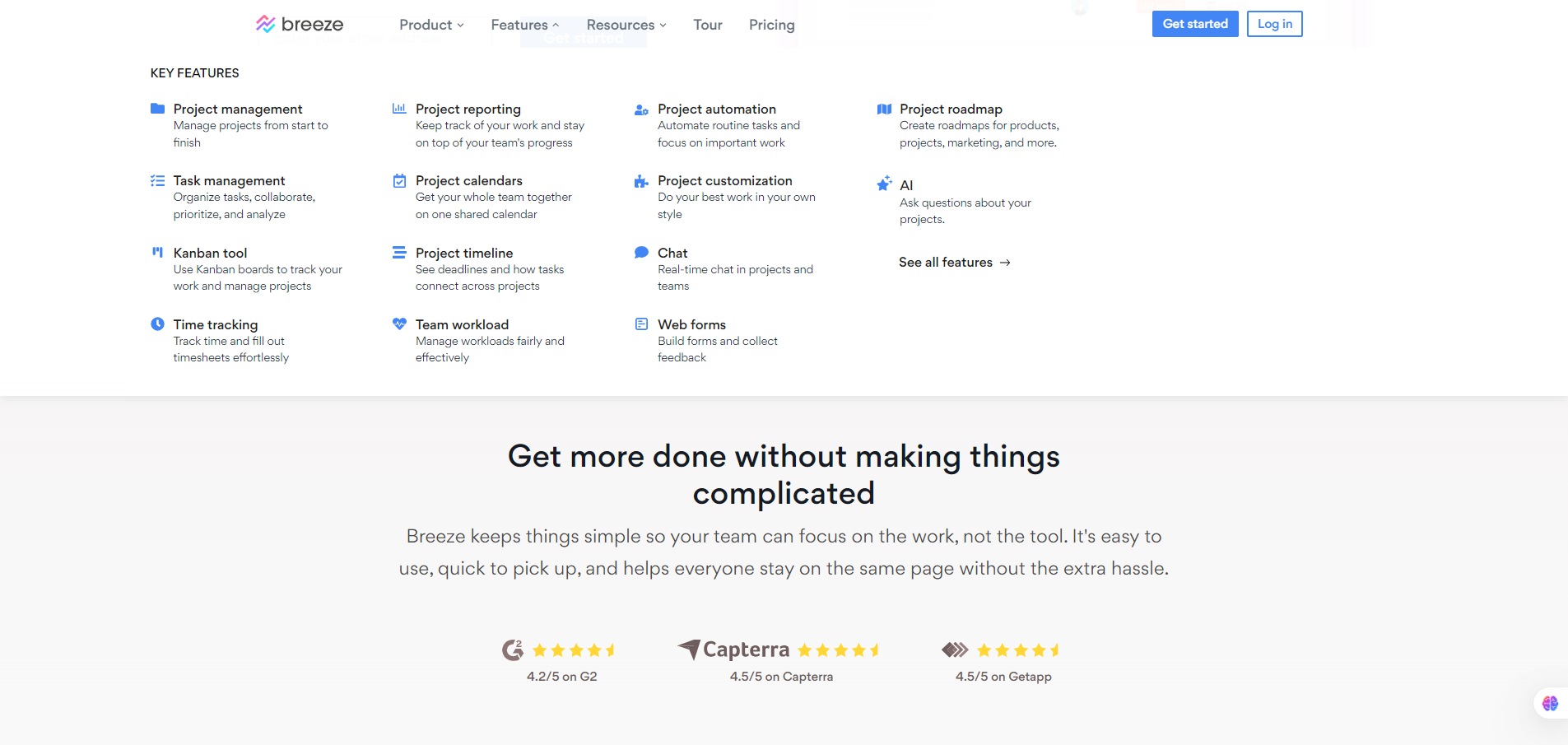This screenshot has height=745, width=1568.
Task: Open the Kanban tool feature link
Action: [210, 253]
